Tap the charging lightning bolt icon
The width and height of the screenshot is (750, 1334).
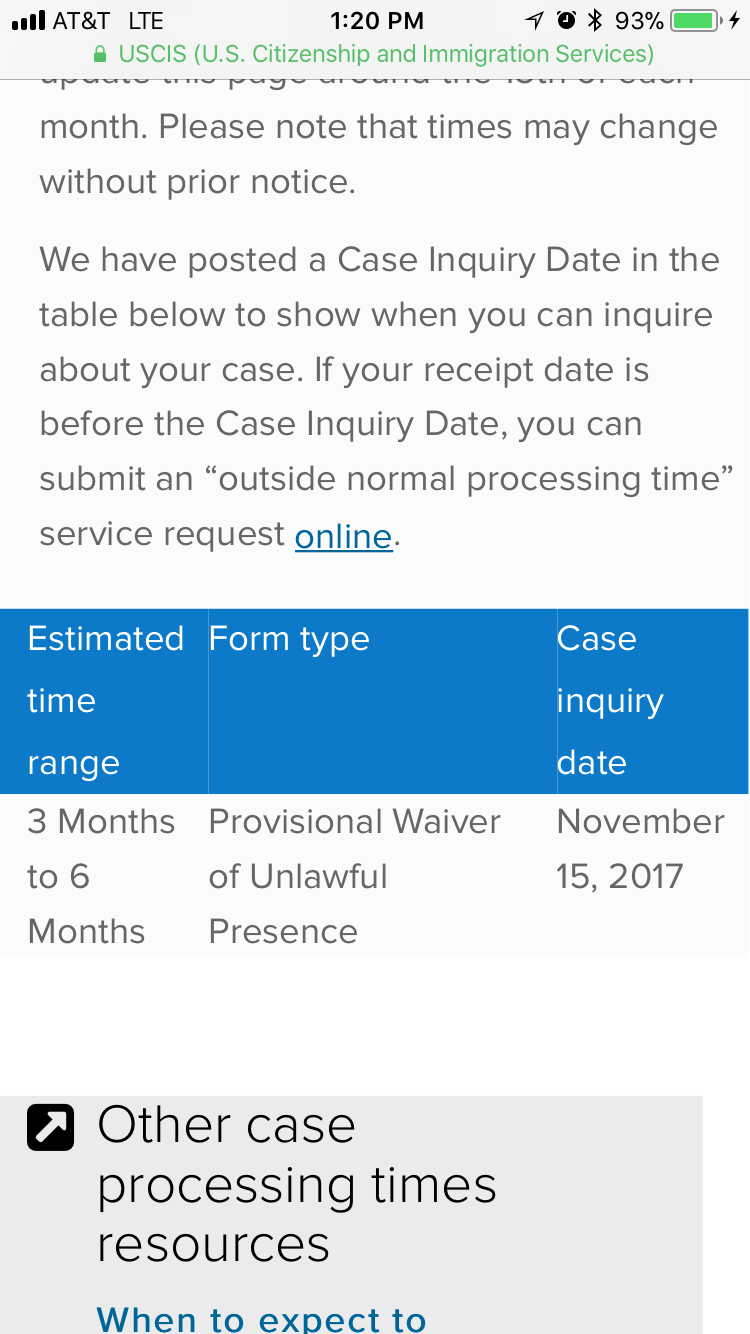click(x=736, y=20)
